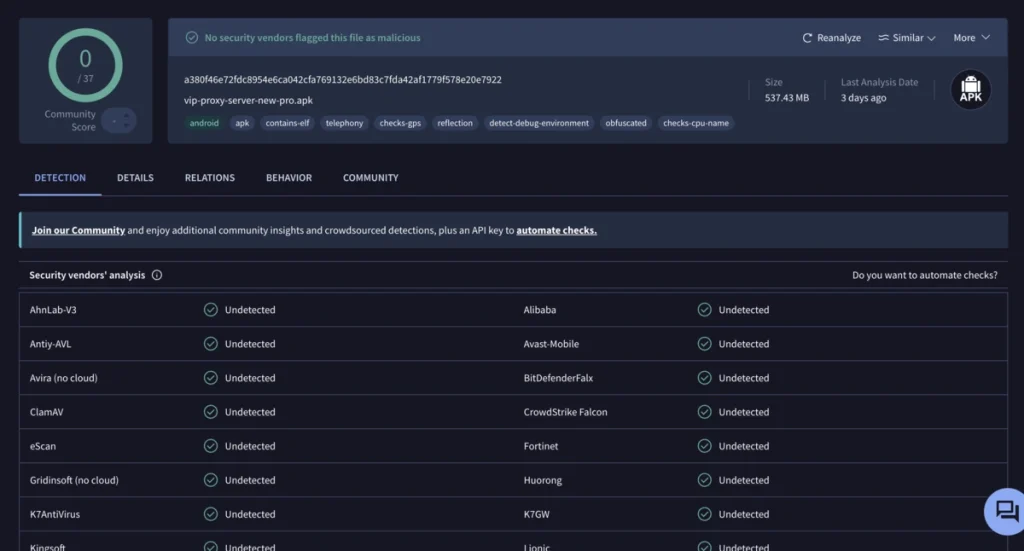Click the K7AntiVirus vendor name
This screenshot has width=1024, height=551.
tap(55, 514)
